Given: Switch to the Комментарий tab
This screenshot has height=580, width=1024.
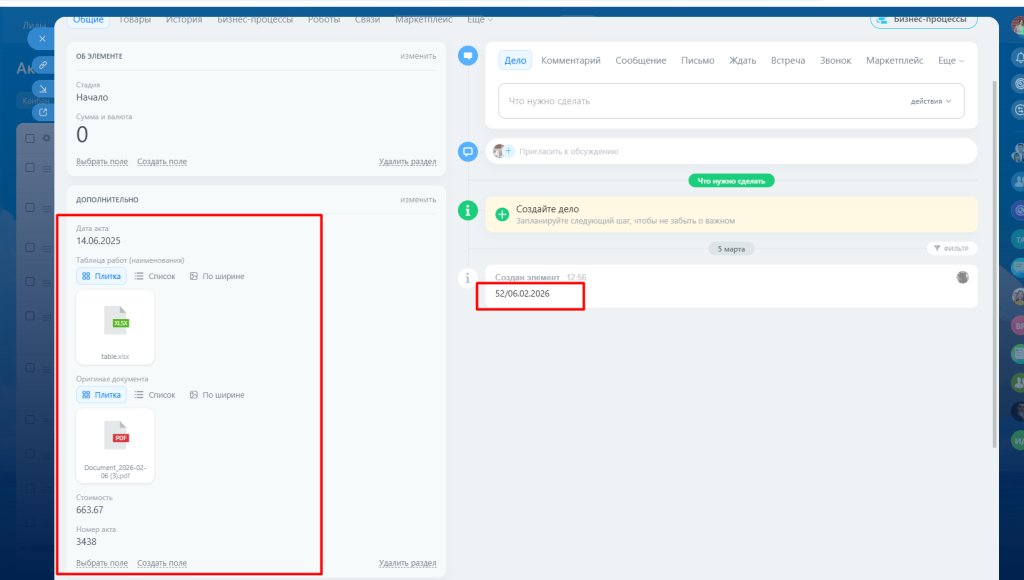Looking at the screenshot, I should (570, 60).
